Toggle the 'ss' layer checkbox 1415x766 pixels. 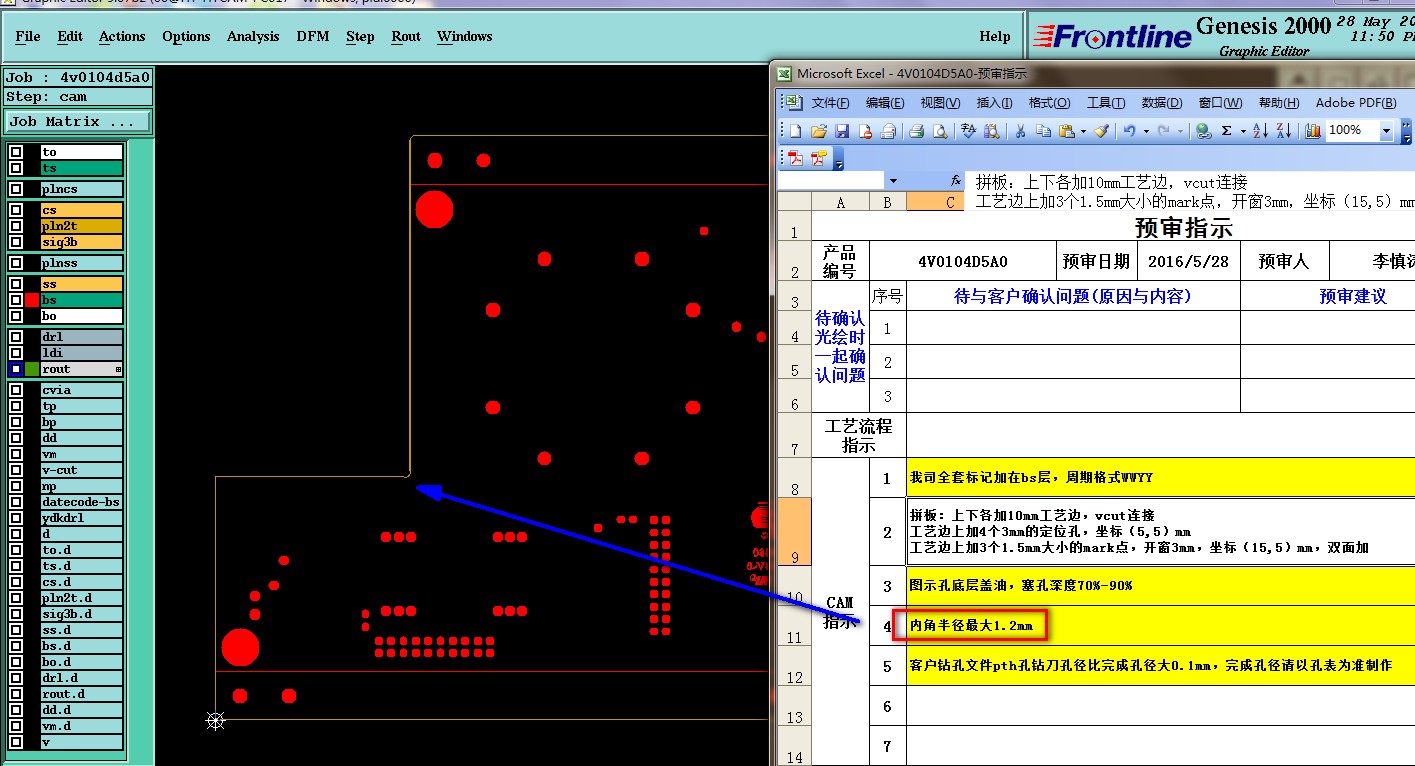pyautogui.click(x=16, y=284)
